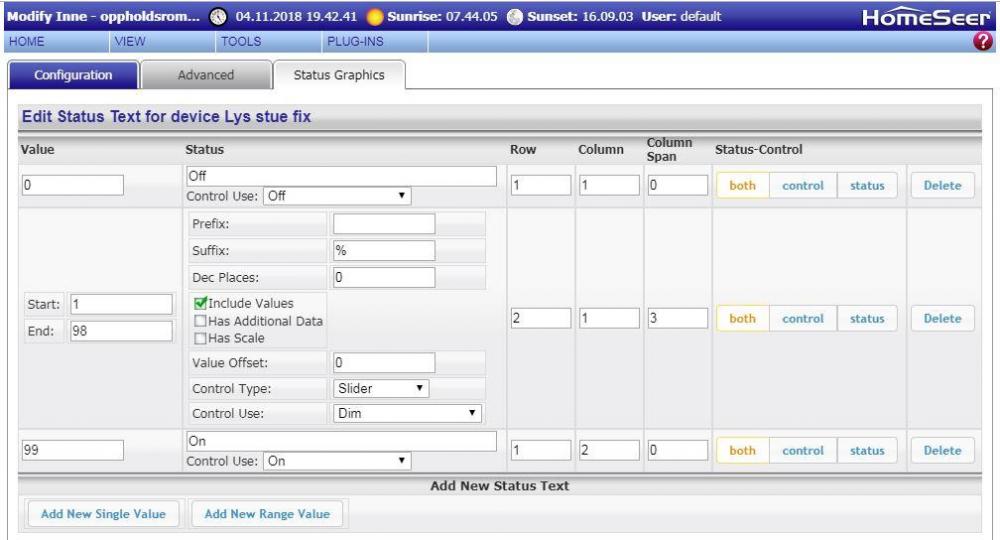Select 'control' for the value 0 row
The height and width of the screenshot is (540, 1000).
pos(802,186)
